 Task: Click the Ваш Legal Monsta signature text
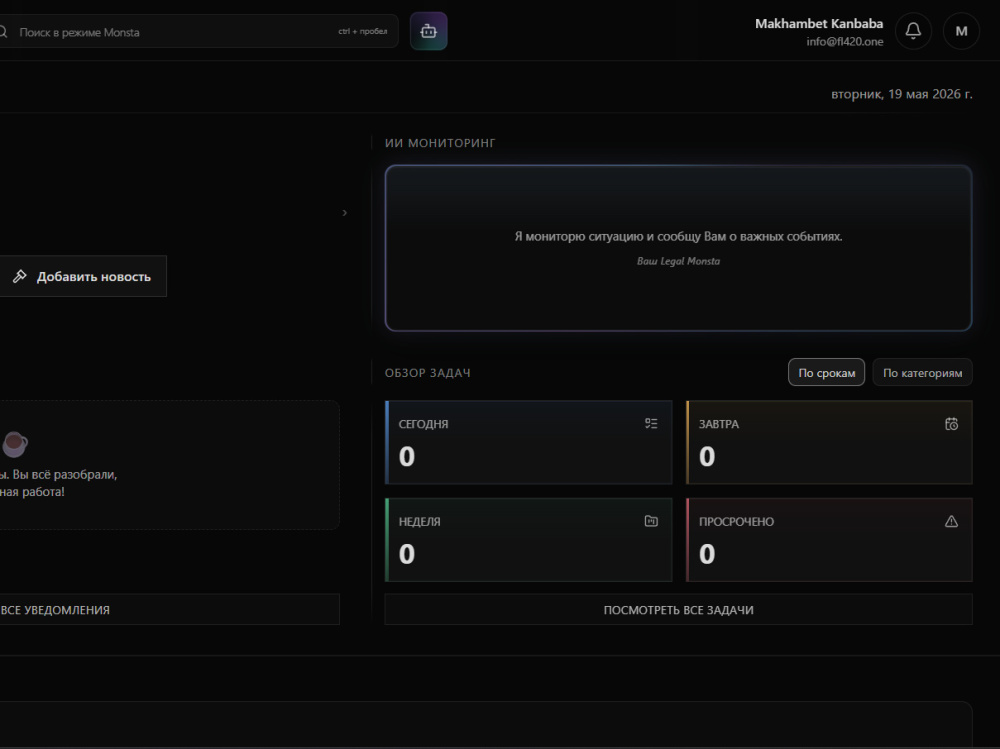[x=679, y=261]
